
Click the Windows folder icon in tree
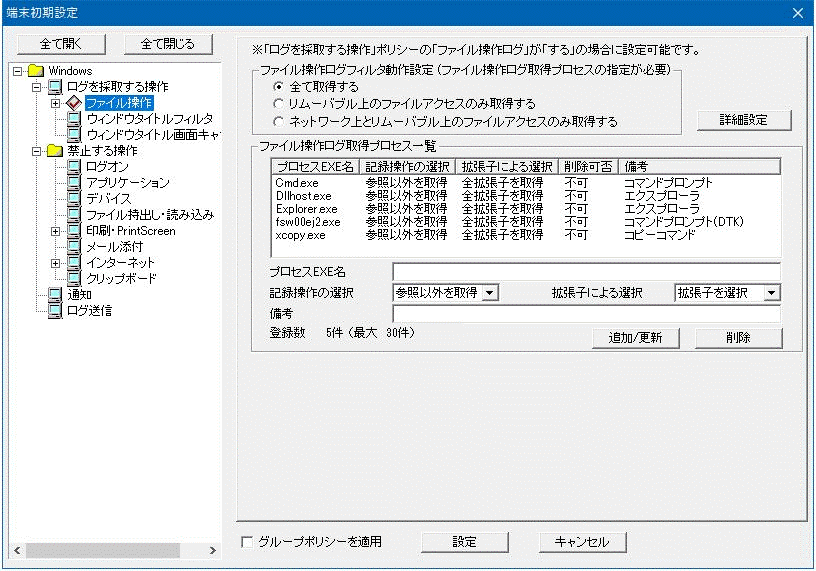click(x=36, y=71)
